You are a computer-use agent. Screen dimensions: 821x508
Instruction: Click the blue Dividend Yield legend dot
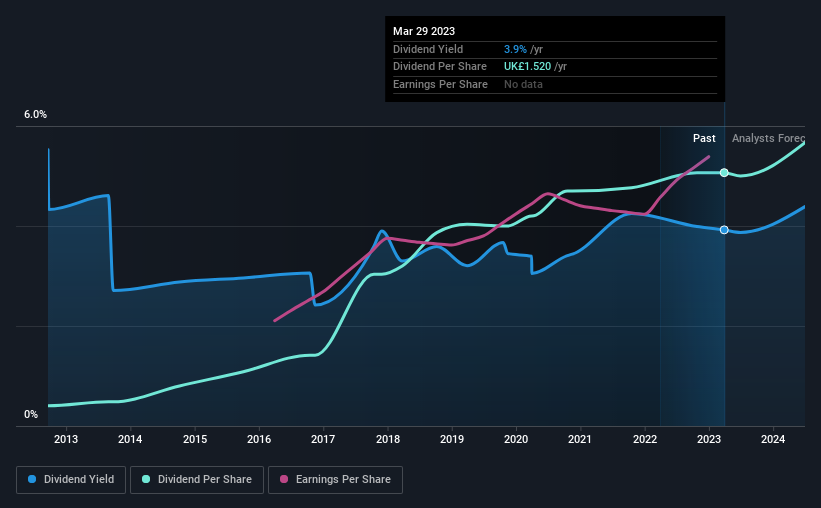[32, 479]
